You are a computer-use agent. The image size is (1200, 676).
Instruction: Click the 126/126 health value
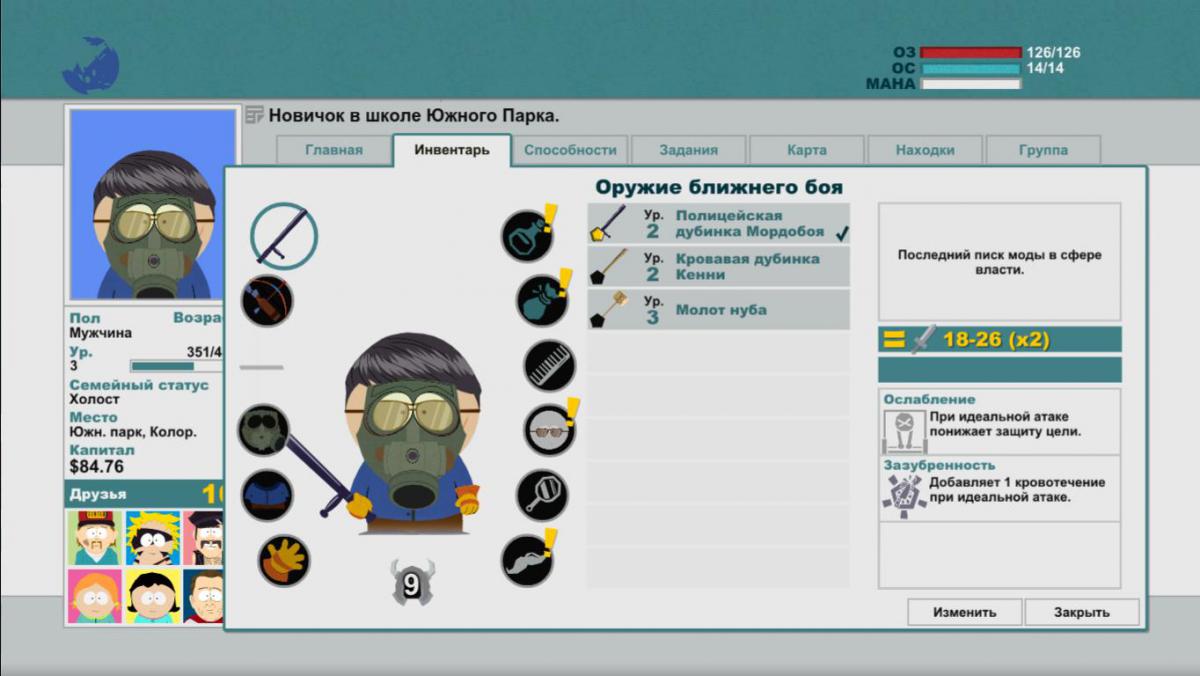[x=1053, y=53]
